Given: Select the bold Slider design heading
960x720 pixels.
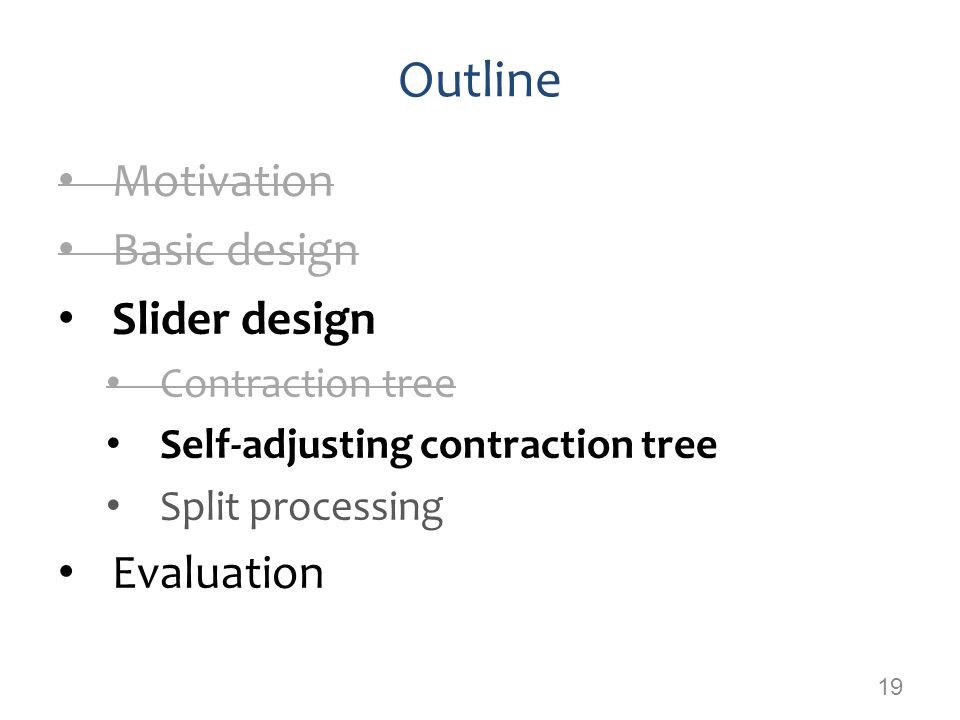Looking at the screenshot, I should tap(244, 320).
